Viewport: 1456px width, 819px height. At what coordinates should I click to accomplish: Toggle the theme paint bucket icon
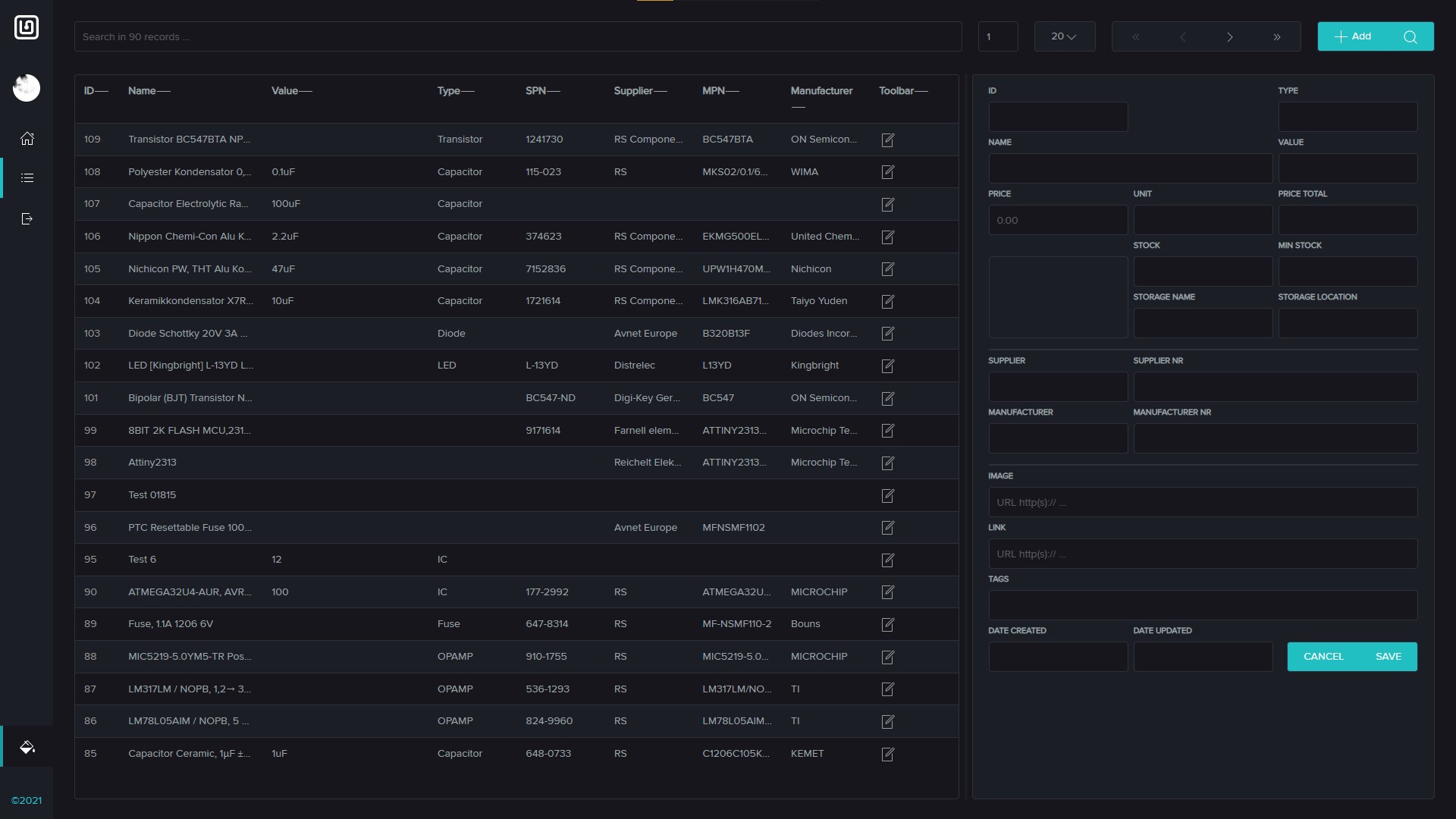point(27,747)
